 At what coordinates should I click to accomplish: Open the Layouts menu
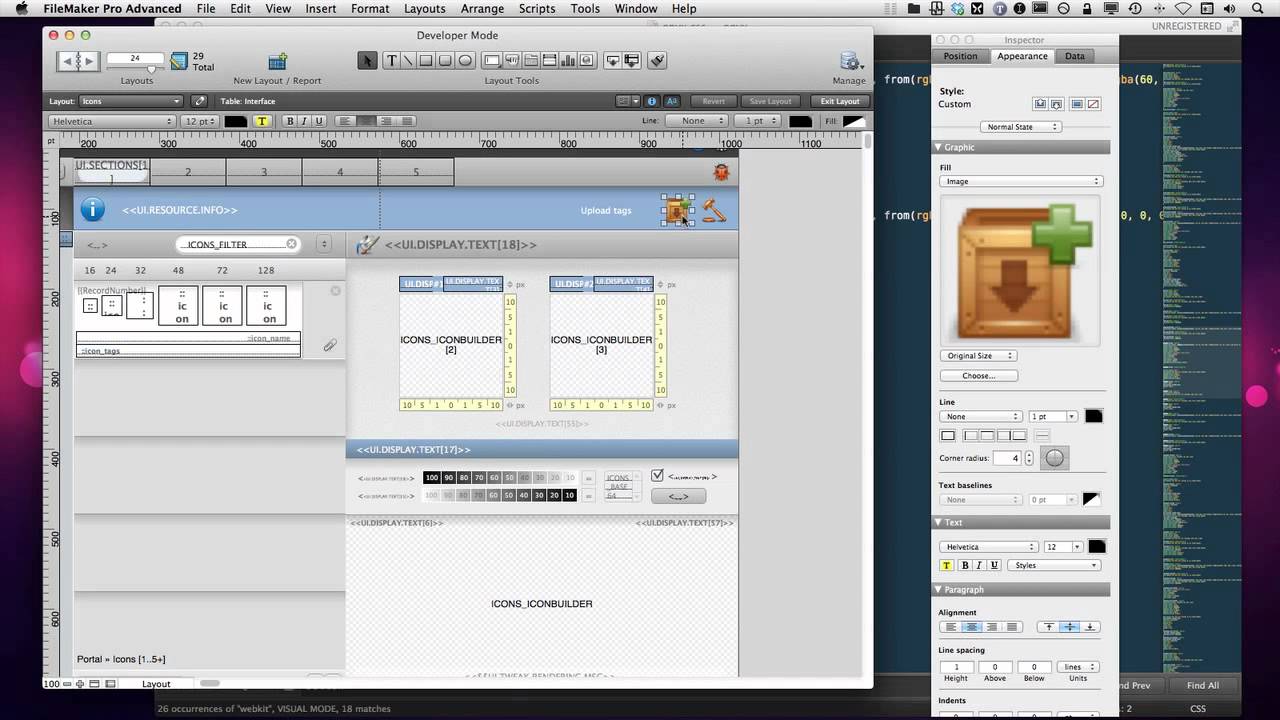pos(424,8)
